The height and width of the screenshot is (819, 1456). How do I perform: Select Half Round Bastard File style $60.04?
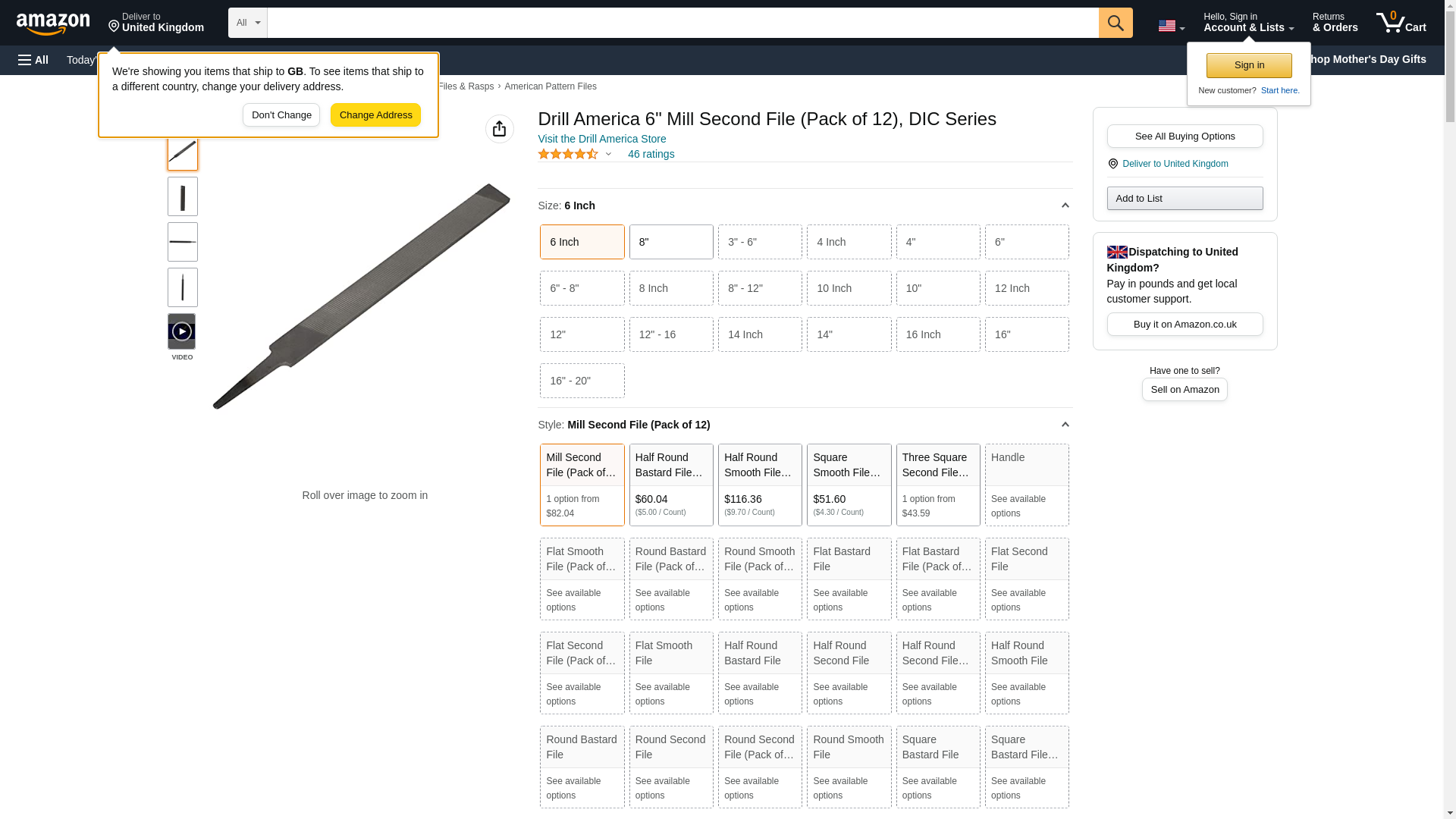coord(670,485)
